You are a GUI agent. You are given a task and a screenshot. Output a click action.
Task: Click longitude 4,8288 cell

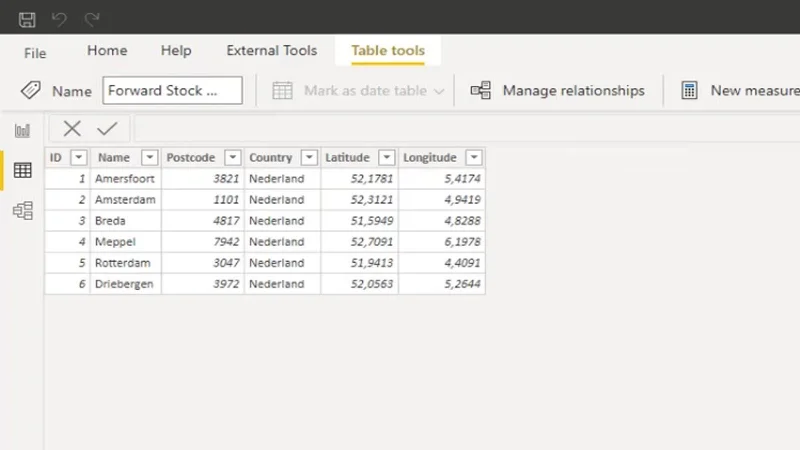pyautogui.click(x=442, y=221)
